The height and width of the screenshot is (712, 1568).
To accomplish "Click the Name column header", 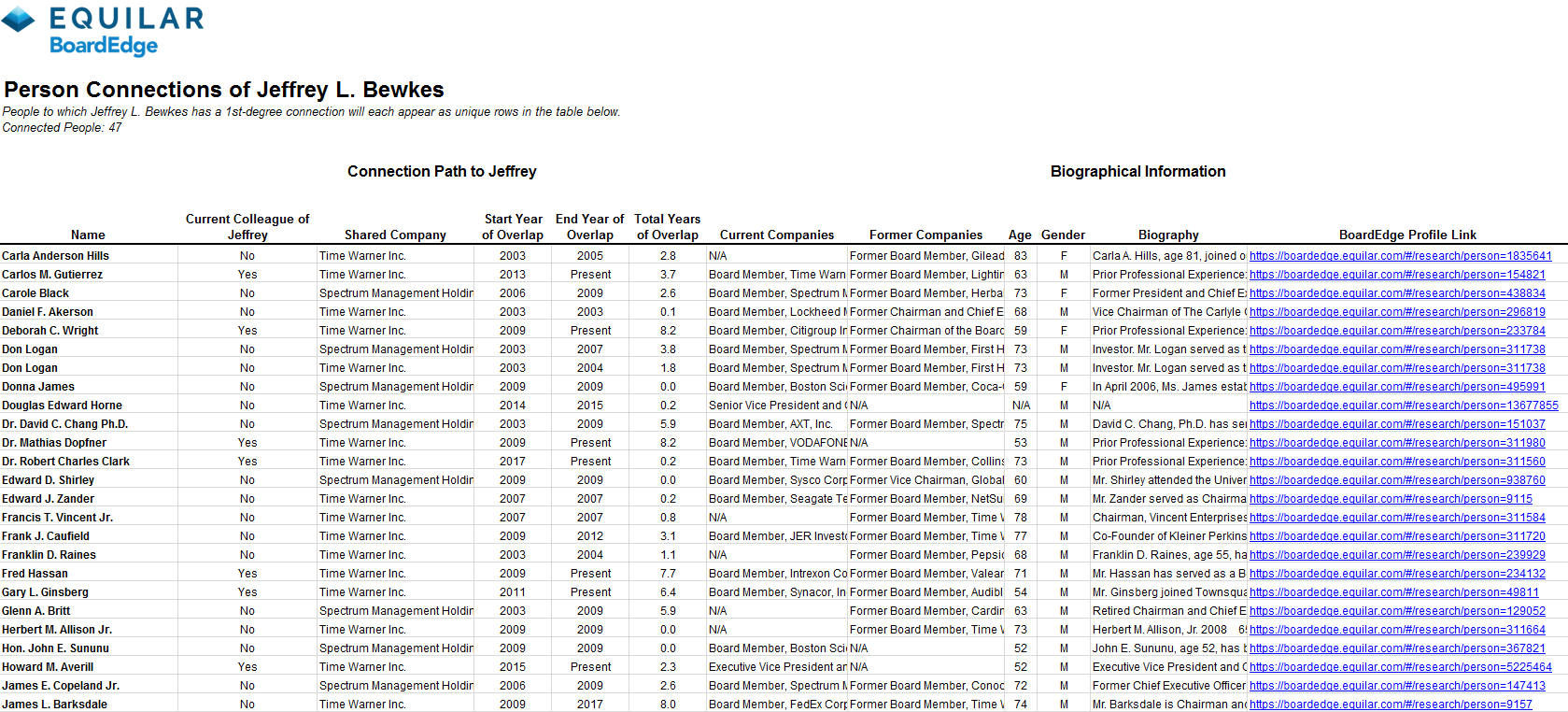I will click(88, 235).
